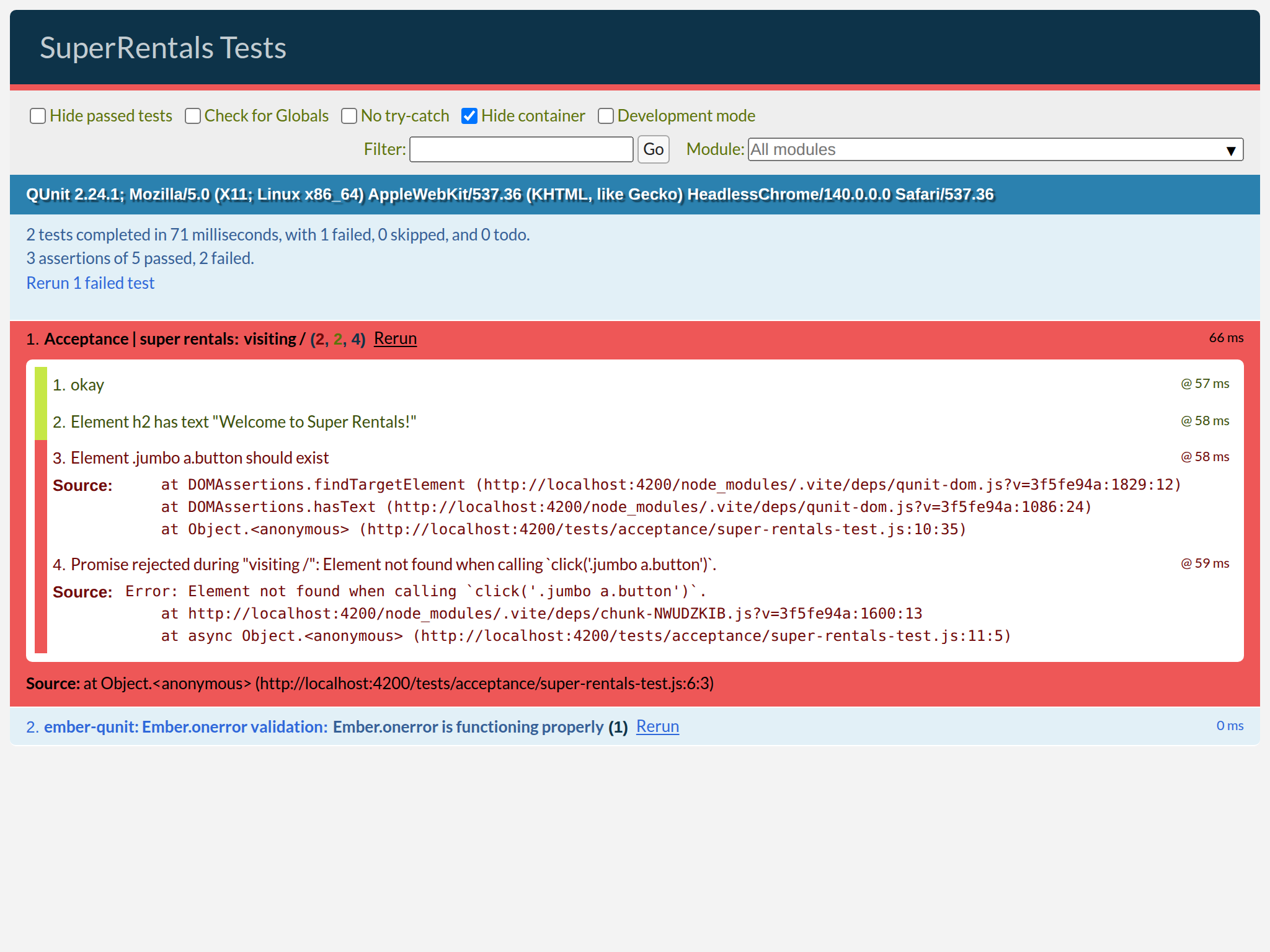This screenshot has height=952, width=1270.
Task: Click the Filter text input field
Action: (521, 149)
